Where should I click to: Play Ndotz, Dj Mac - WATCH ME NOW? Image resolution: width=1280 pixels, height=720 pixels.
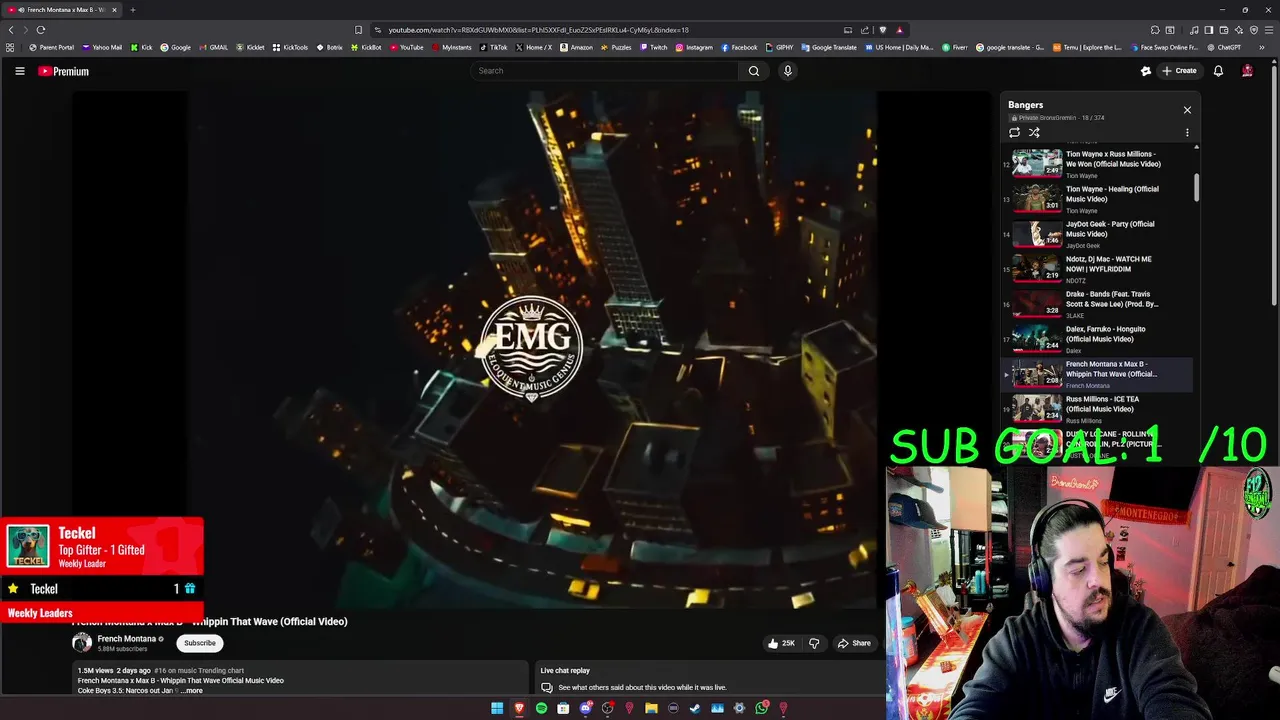pyautogui.click(x=1097, y=268)
